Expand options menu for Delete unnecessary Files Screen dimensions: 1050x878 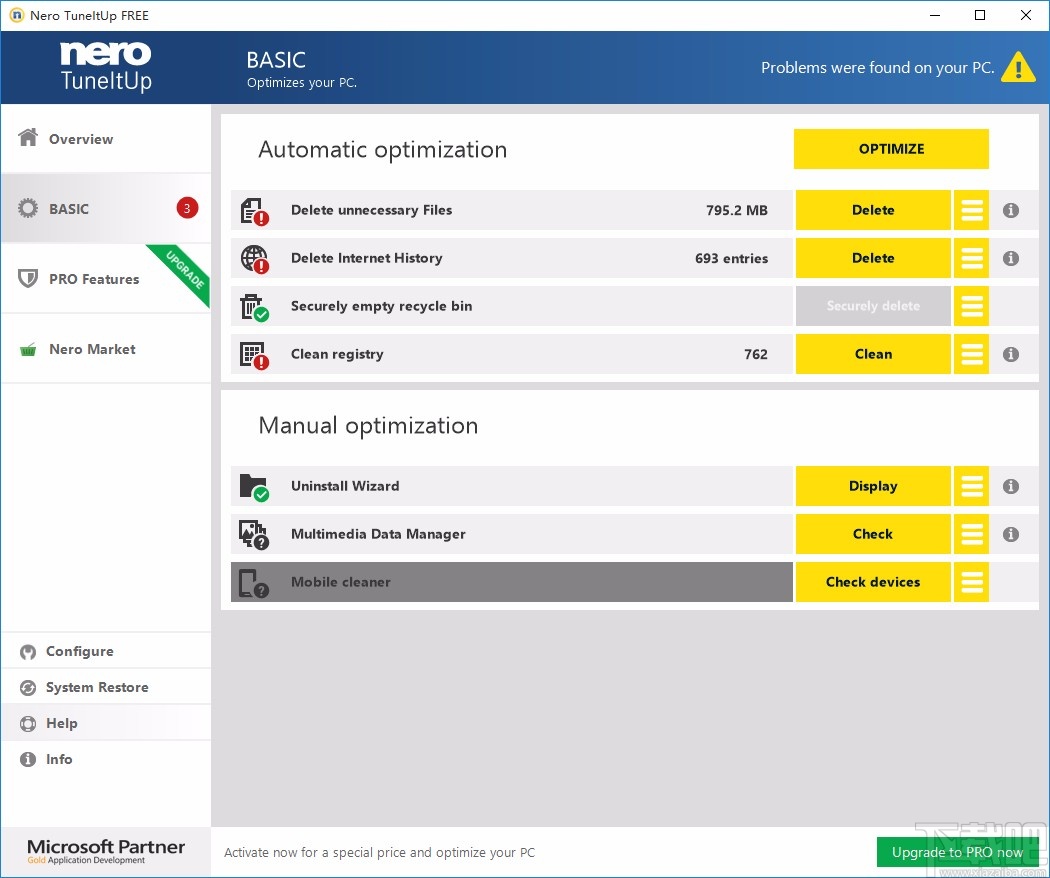pos(972,210)
